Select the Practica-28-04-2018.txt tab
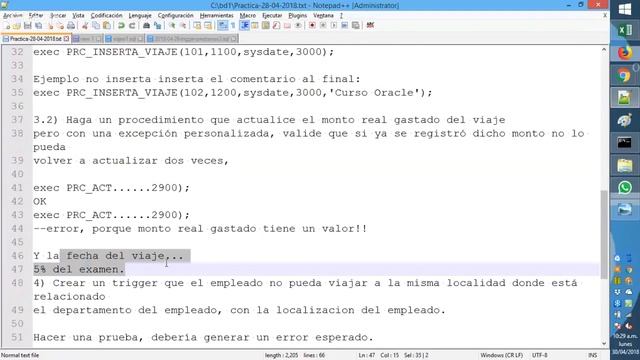640x360 pixels. coord(36,39)
